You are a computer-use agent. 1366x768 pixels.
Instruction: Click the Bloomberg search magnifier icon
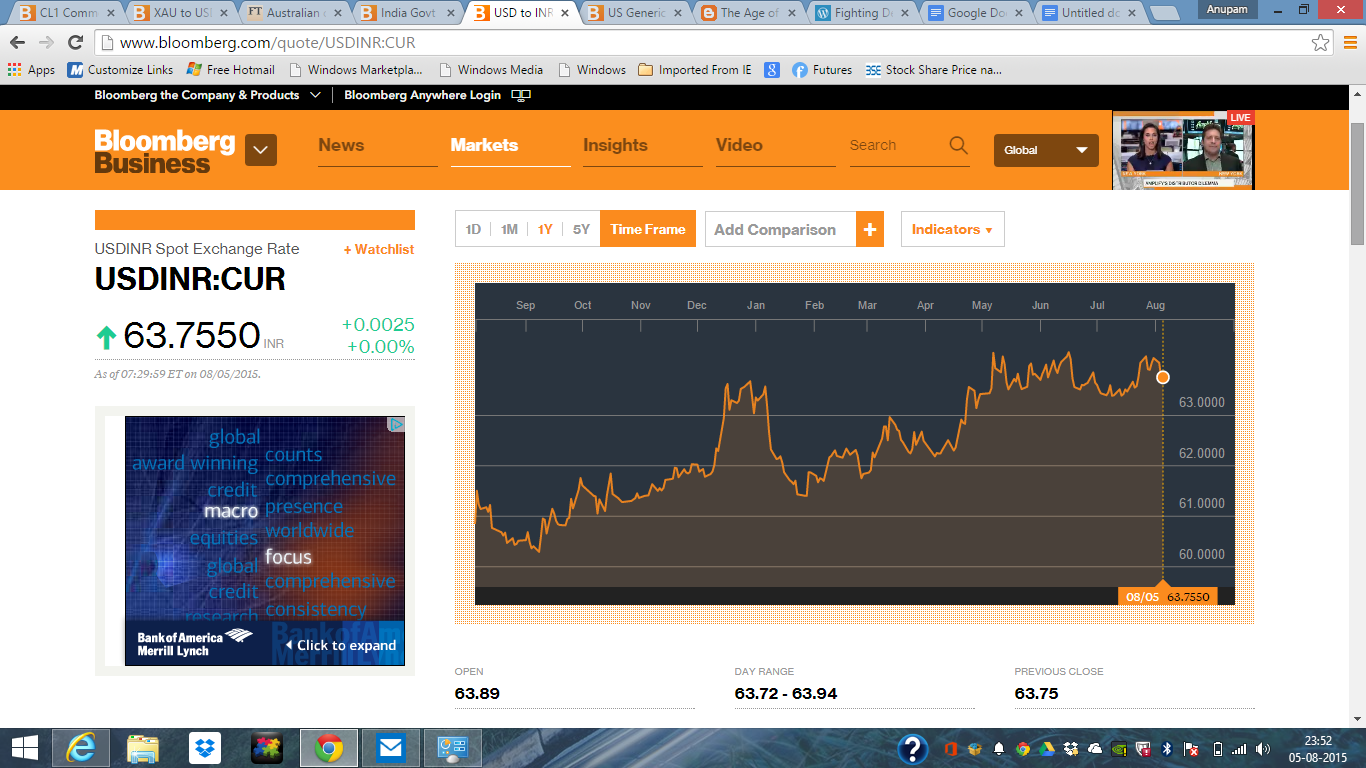point(958,145)
